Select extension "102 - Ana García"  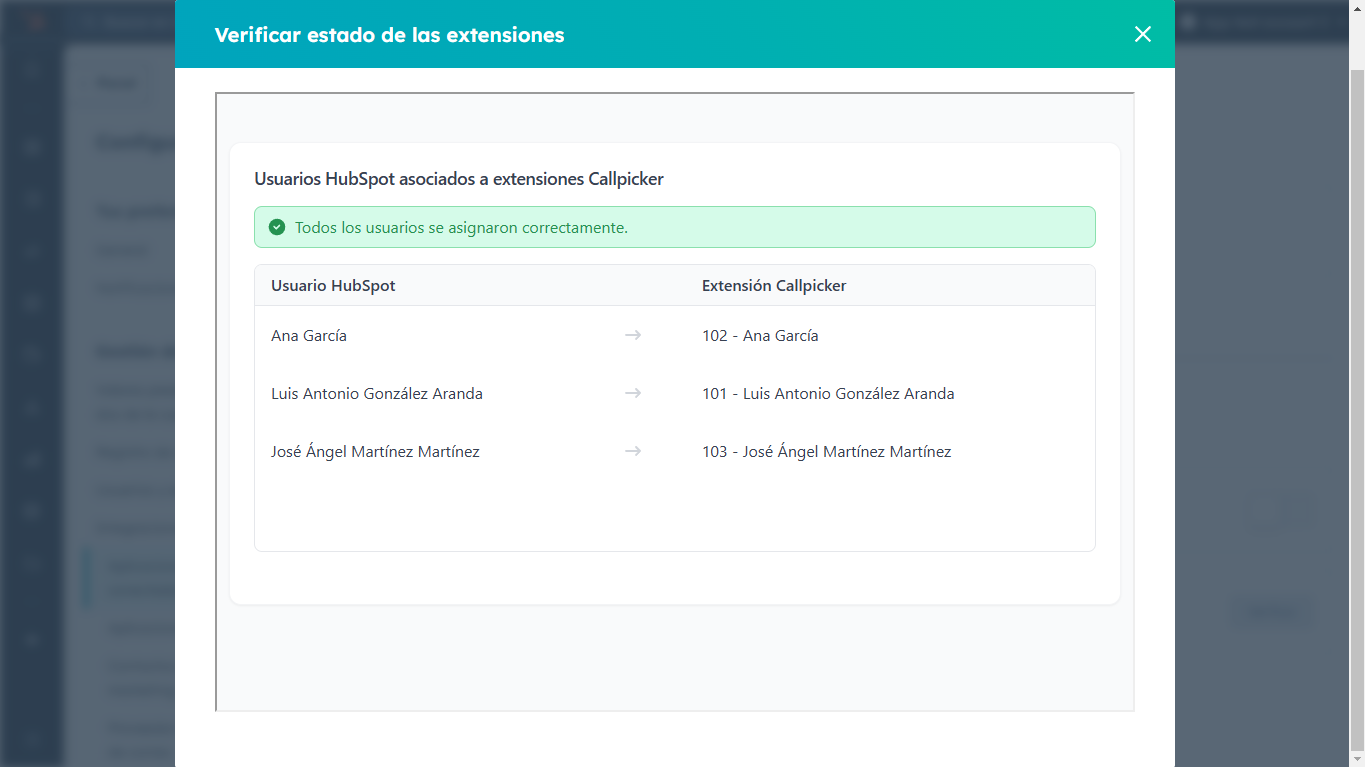coord(760,336)
